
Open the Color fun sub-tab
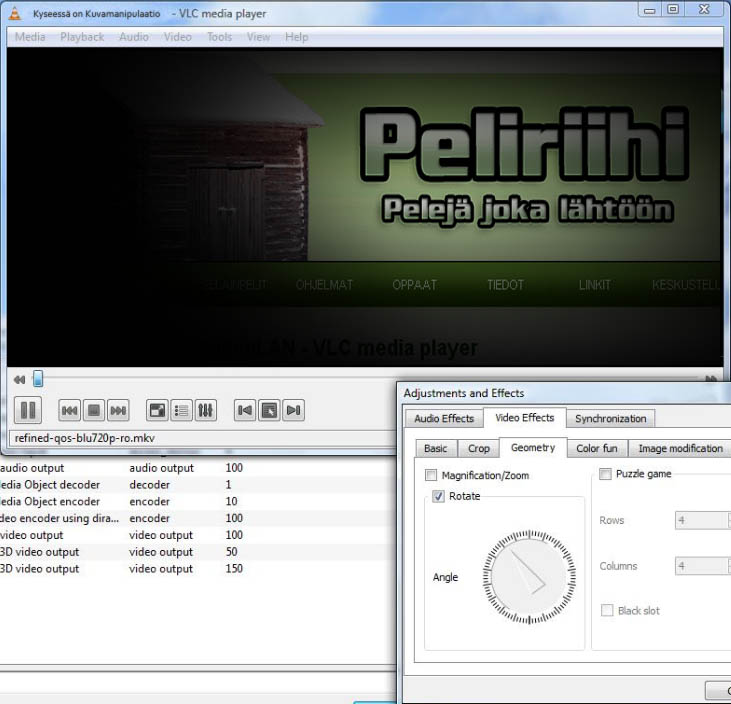point(597,449)
